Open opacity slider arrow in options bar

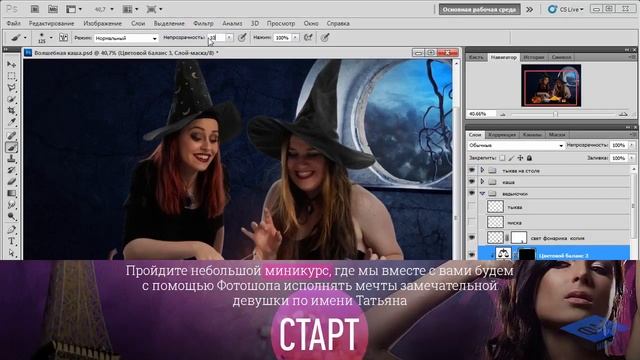(229, 38)
